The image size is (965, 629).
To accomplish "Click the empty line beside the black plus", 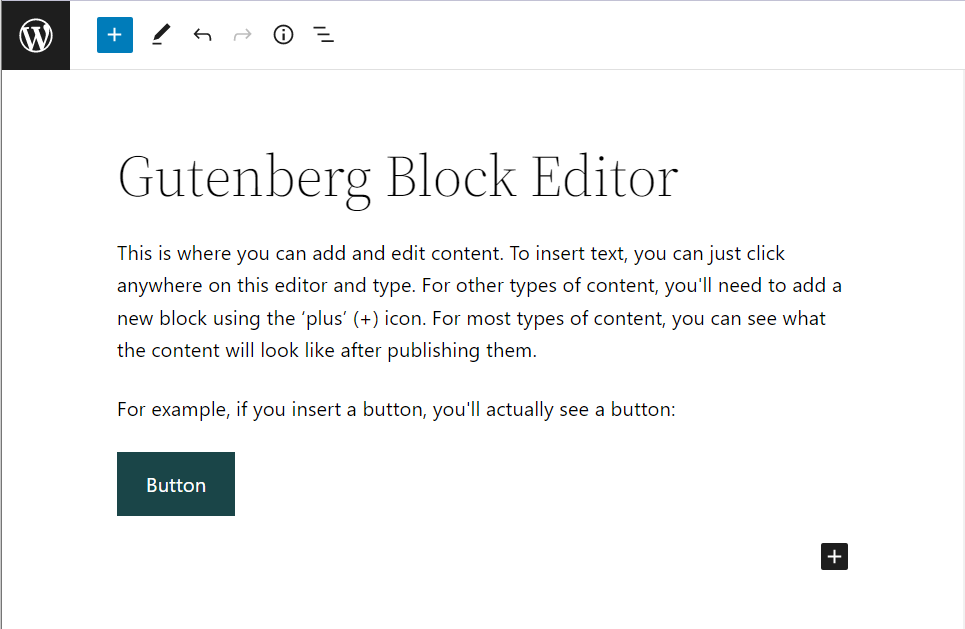I will pyautogui.click(x=468, y=556).
